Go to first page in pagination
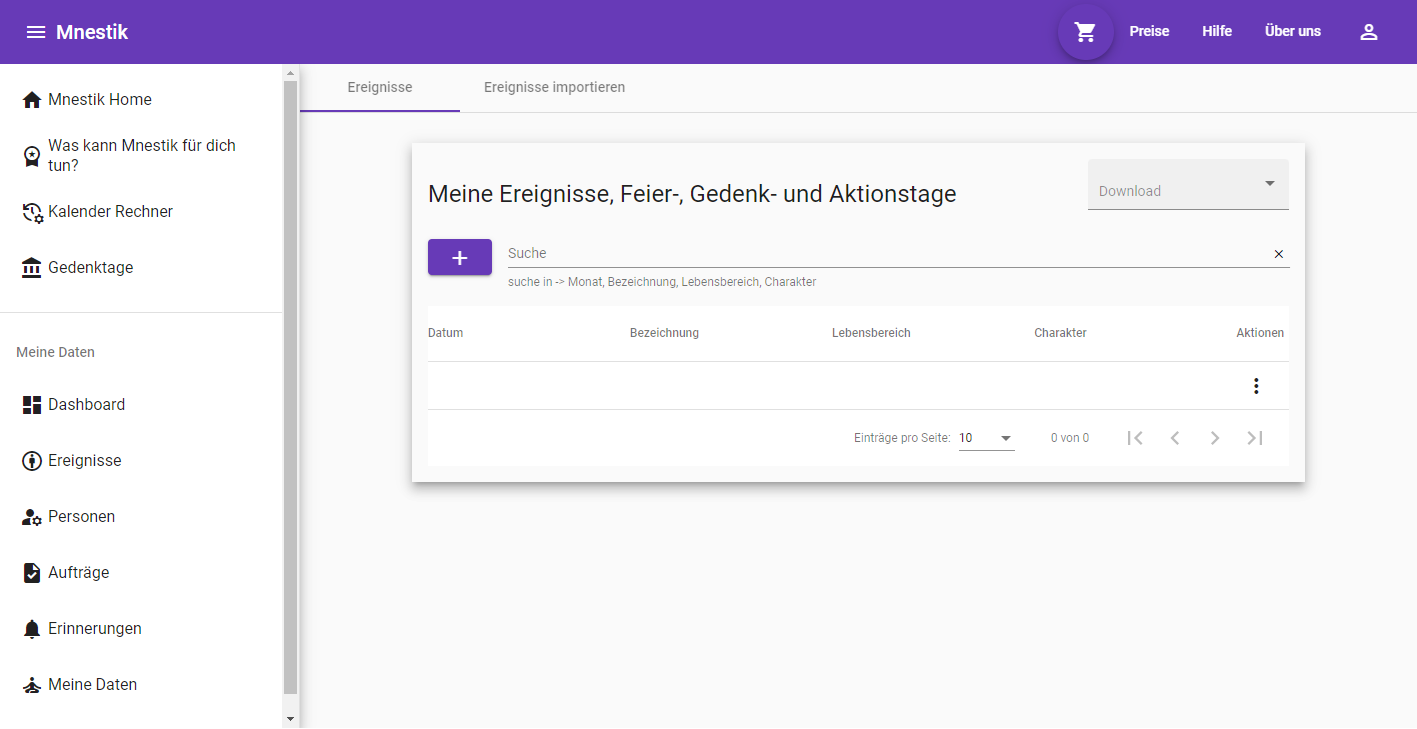Image resolution: width=1417 pixels, height=729 pixels. [1134, 438]
